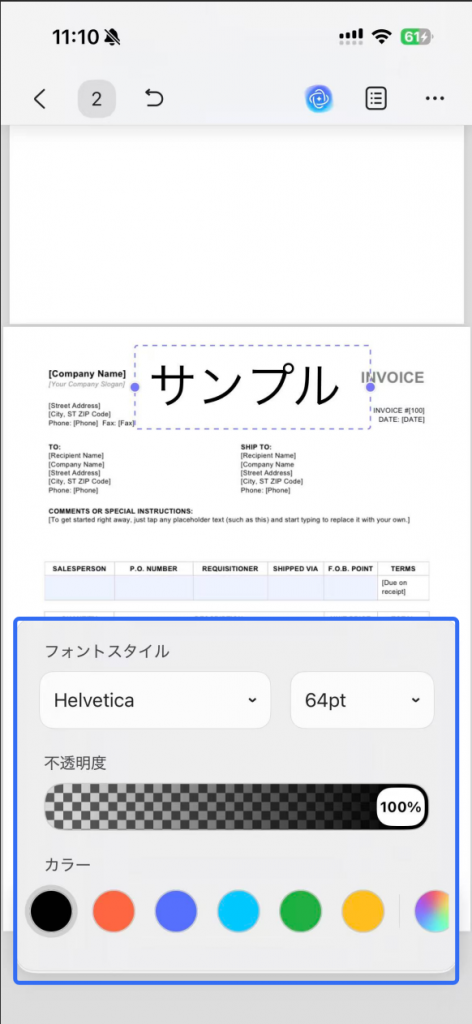Viewport: 472px width, 1024px height.
Task: Select the yellow color swatch
Action: coord(363,910)
